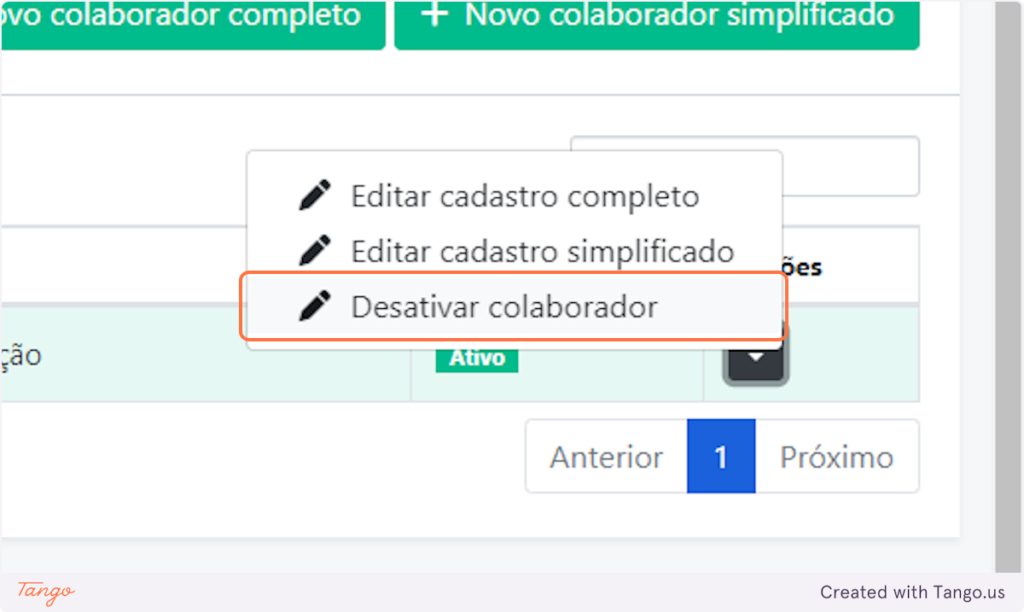Click plus icon on Novo colaborador simplificado
The width and height of the screenshot is (1024, 612).
(434, 15)
